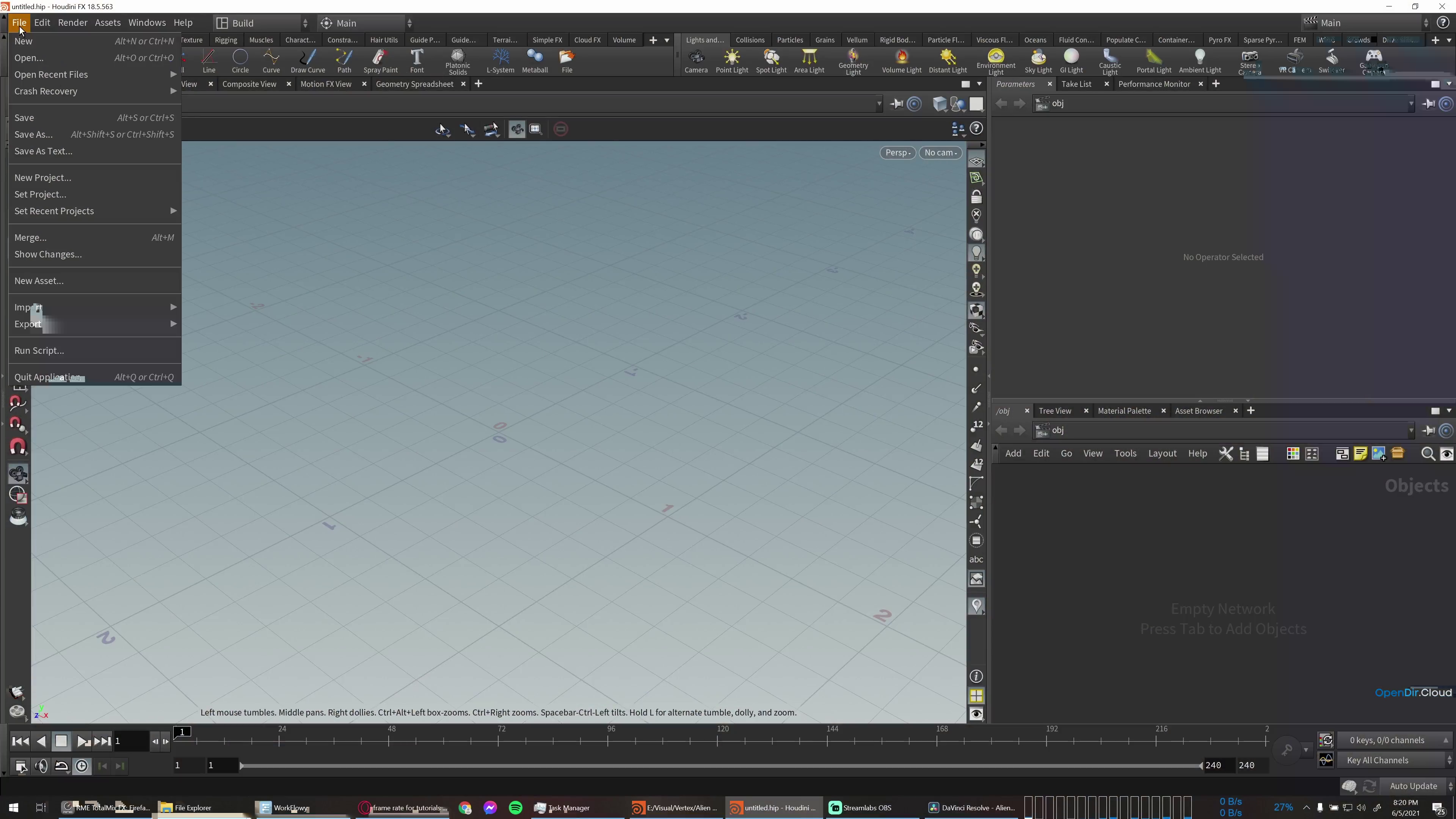Select the Metaball shelf tool

coord(535,61)
